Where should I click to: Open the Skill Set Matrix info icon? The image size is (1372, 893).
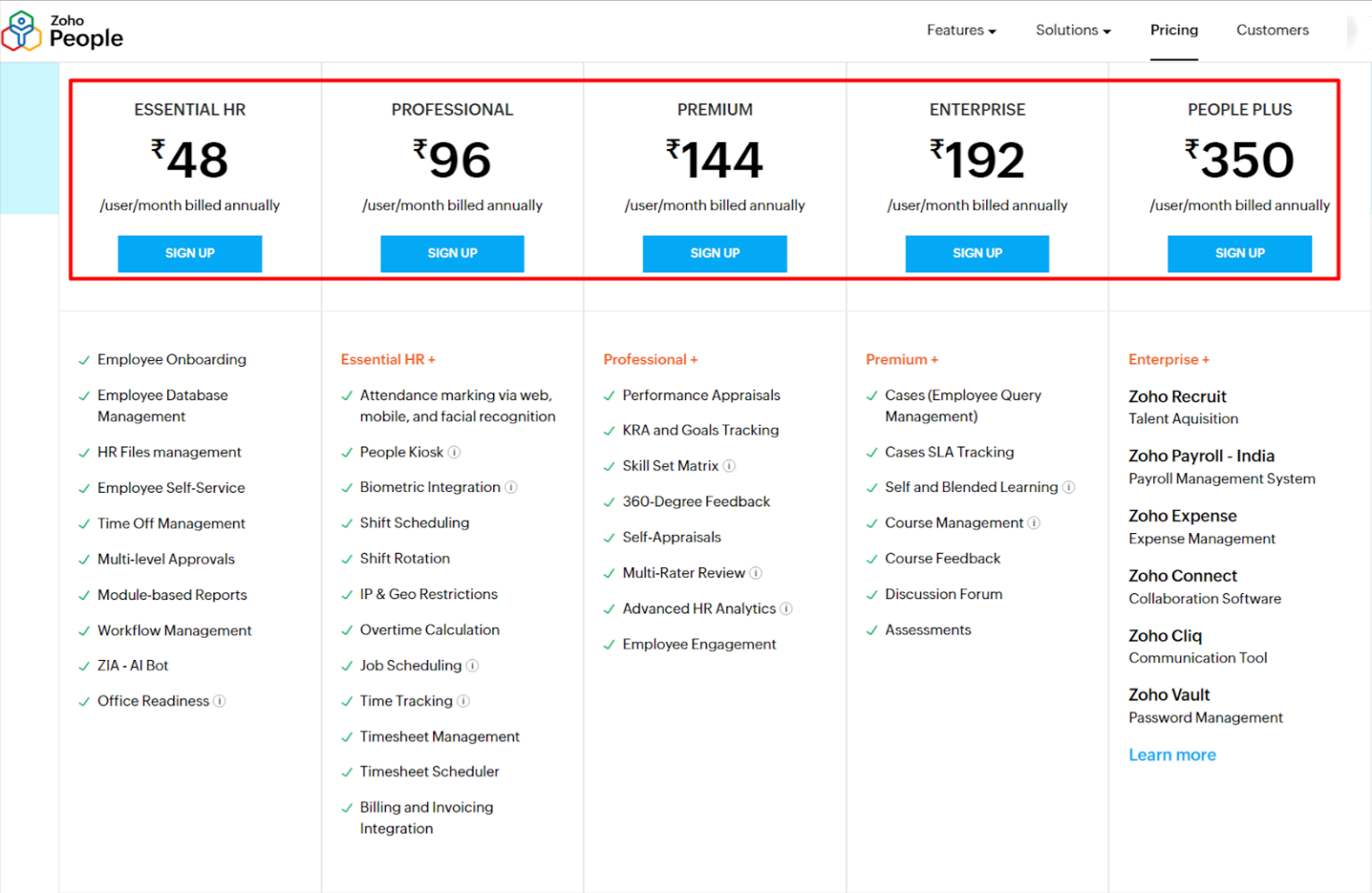tap(730, 465)
